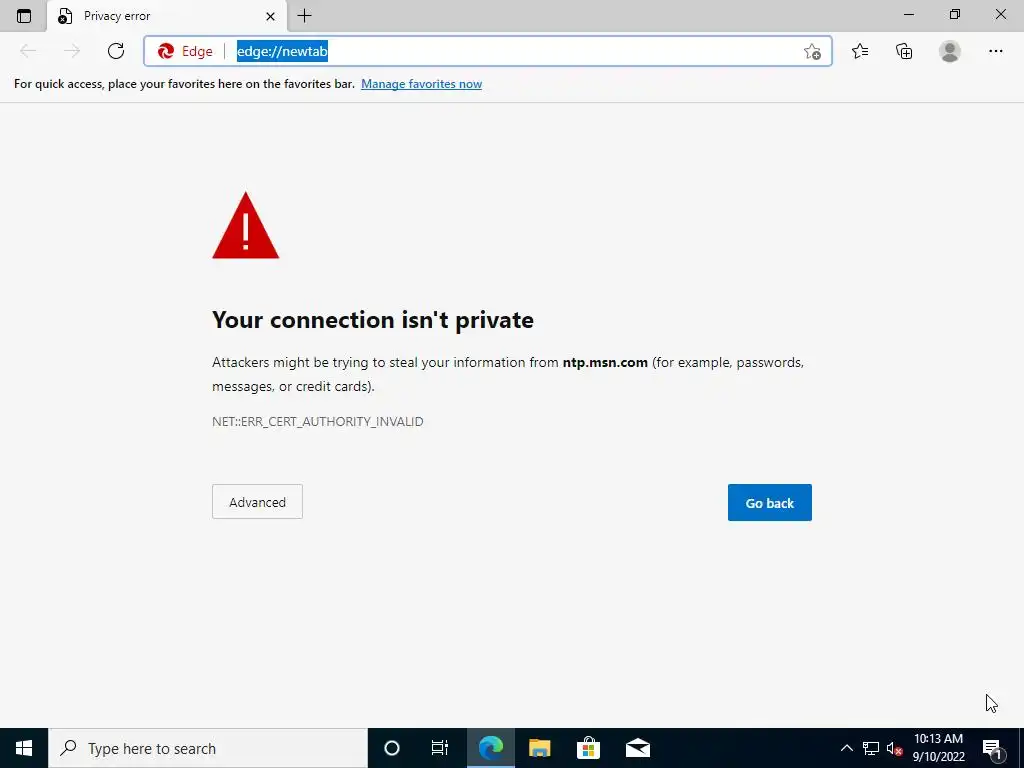Screen dimensions: 1024x768
Task: Open Microsoft Store from the taskbar
Action: click(588, 748)
